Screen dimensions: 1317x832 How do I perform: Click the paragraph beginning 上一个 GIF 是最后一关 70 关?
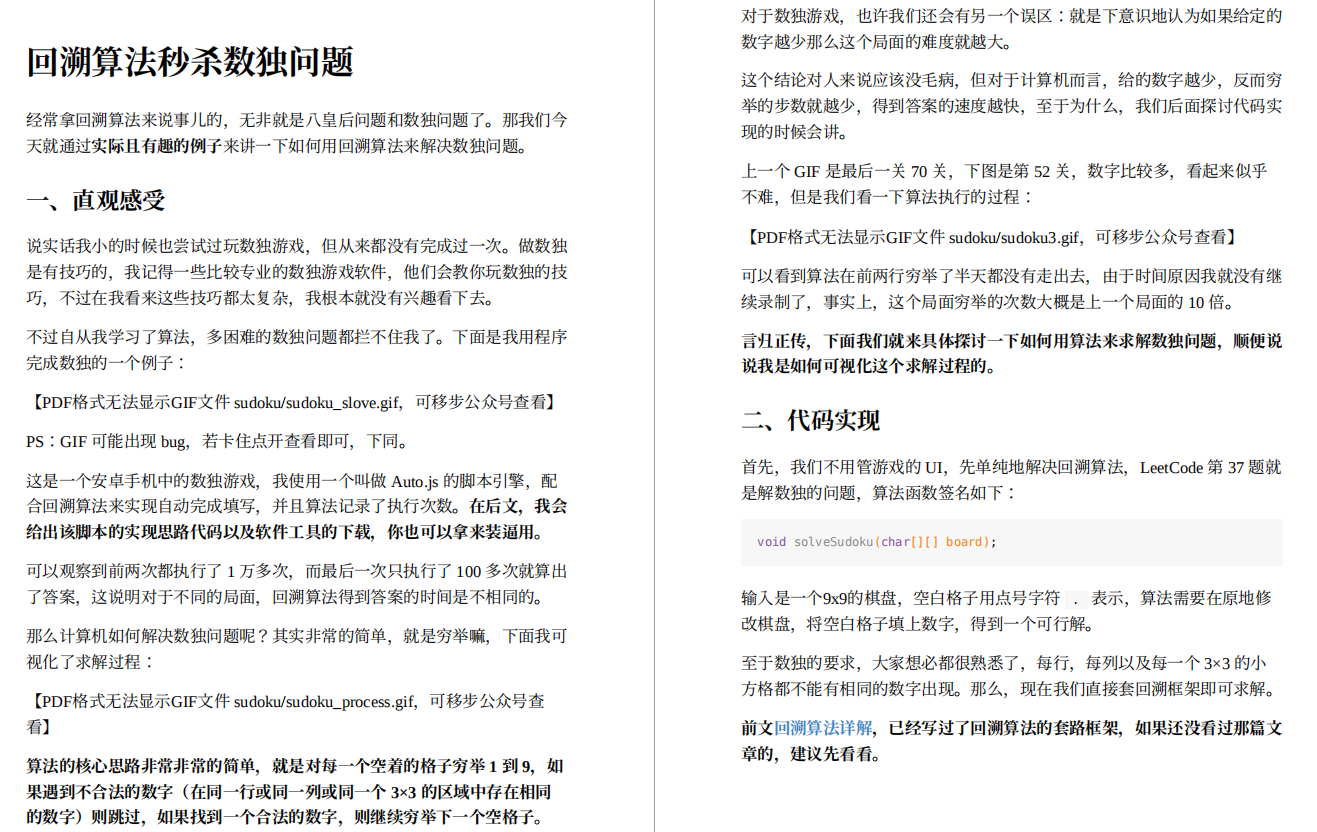click(1004, 184)
